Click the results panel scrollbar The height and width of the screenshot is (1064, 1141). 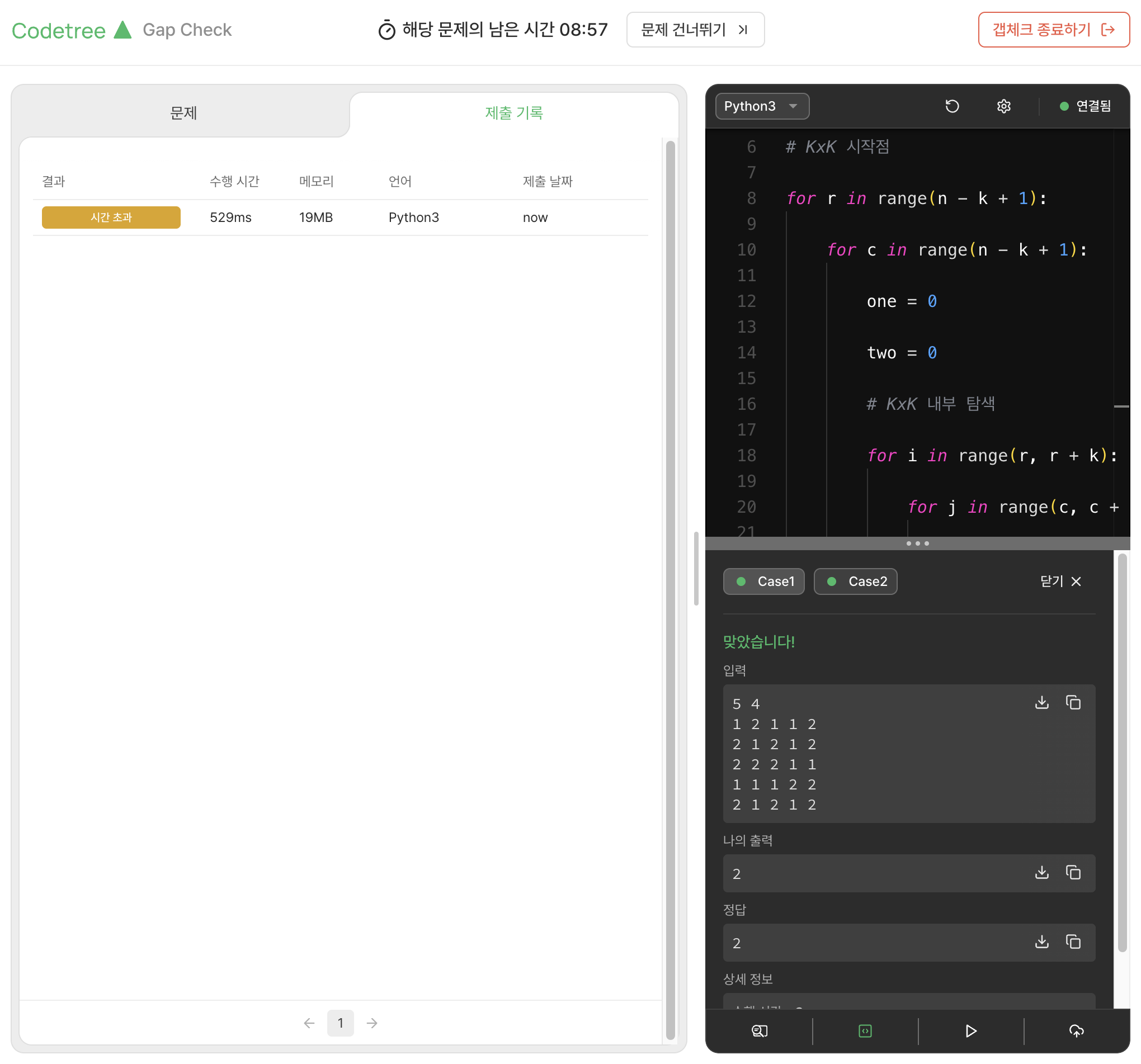tap(1122, 753)
